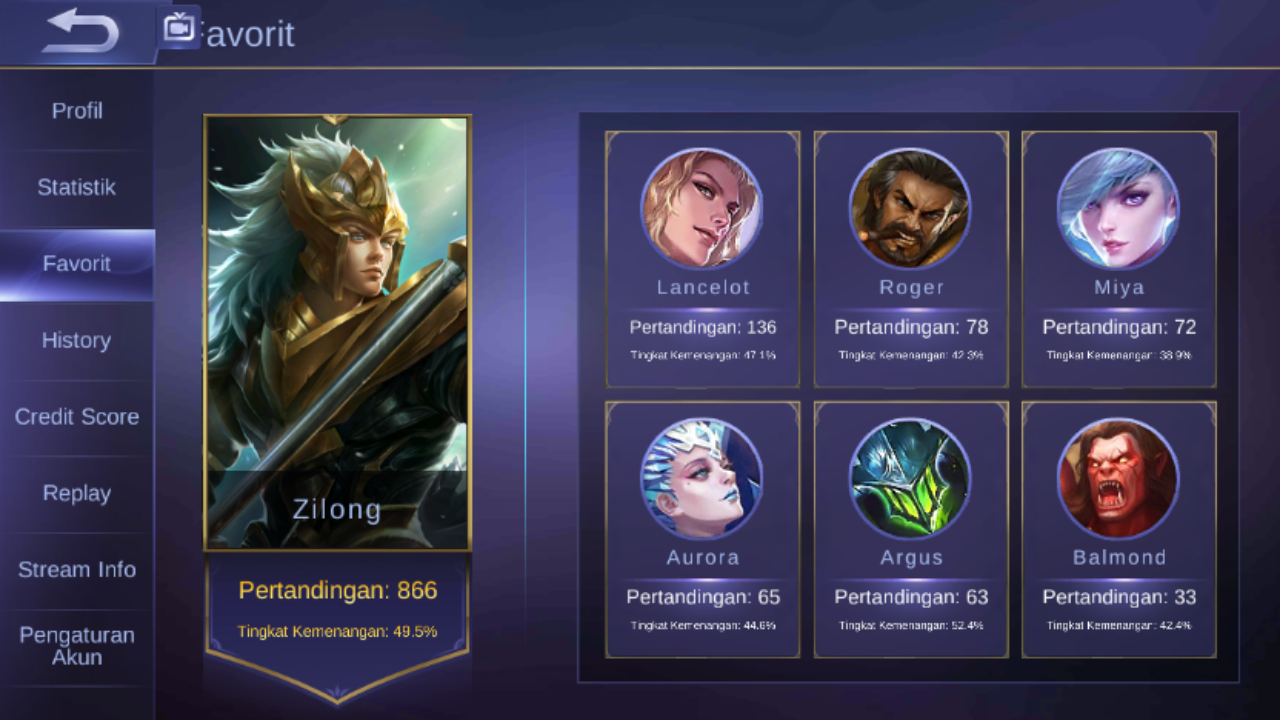Open the History tab
1280x720 pixels.
click(77, 340)
